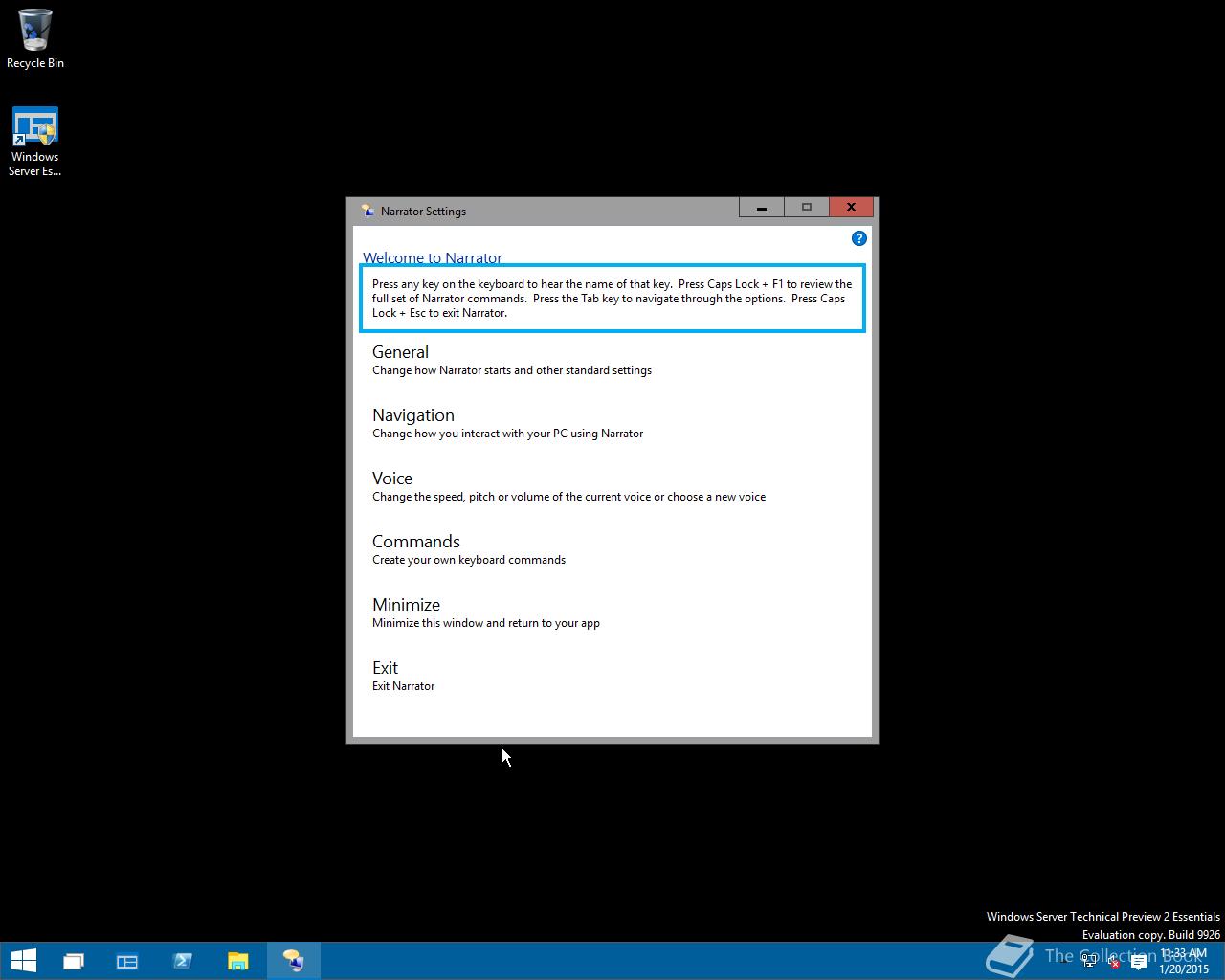The image size is (1225, 980).
Task: Open the Narrator help question-mark icon
Action: tap(858, 238)
